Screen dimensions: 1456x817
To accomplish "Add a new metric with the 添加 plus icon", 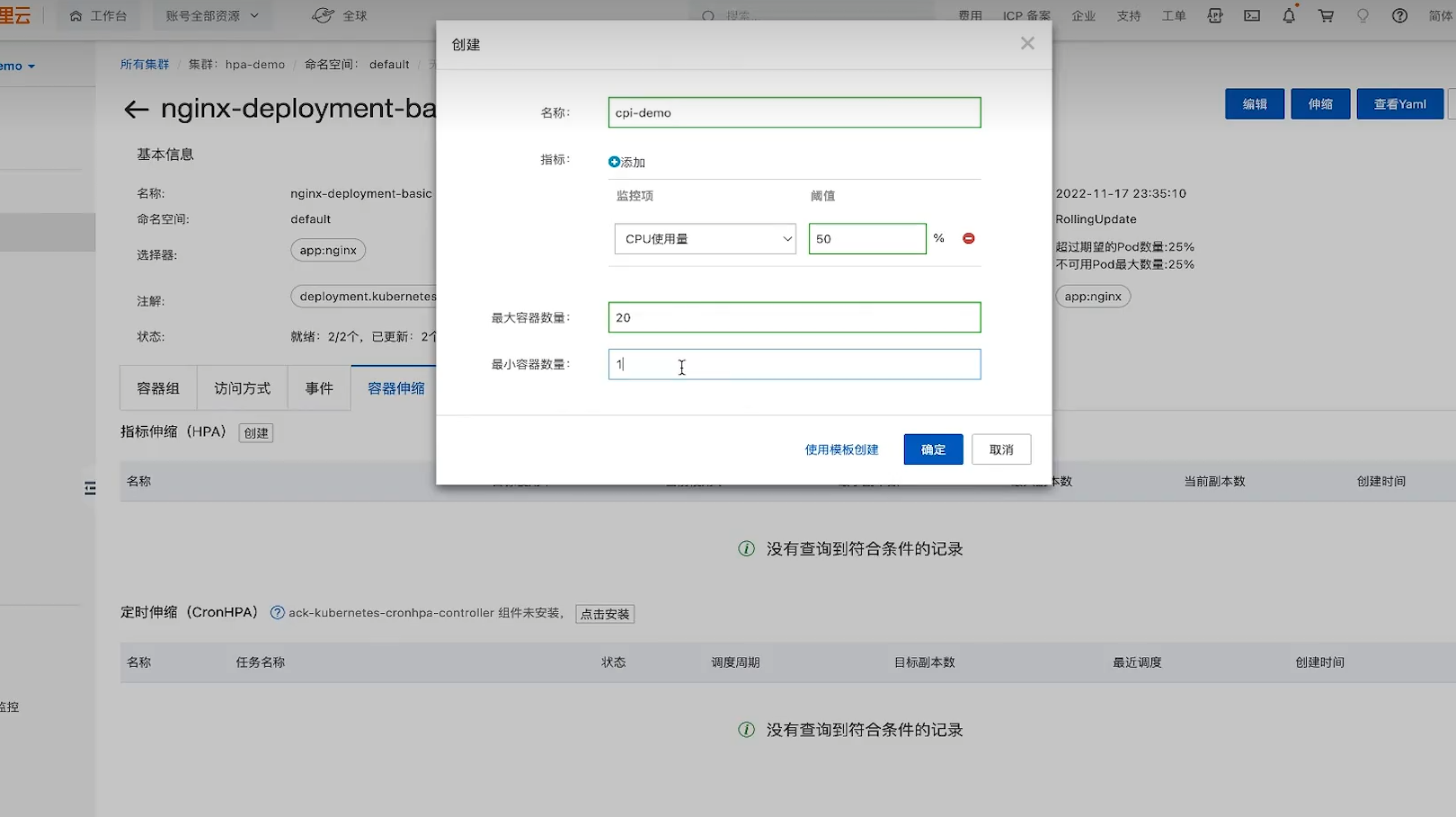I will click(614, 162).
